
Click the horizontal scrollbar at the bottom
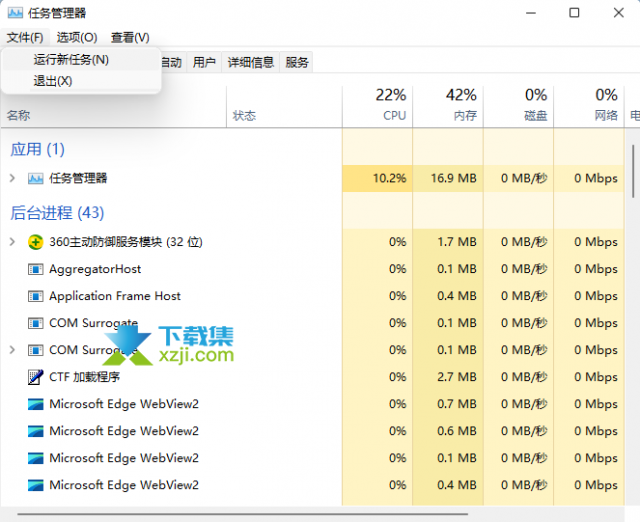point(242,514)
